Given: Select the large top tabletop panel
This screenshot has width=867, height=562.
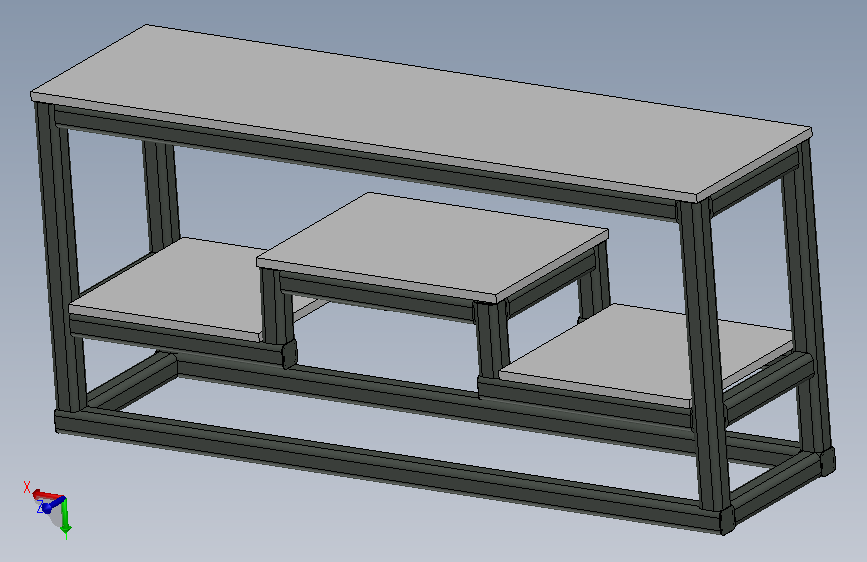Looking at the screenshot, I should click(421, 111).
